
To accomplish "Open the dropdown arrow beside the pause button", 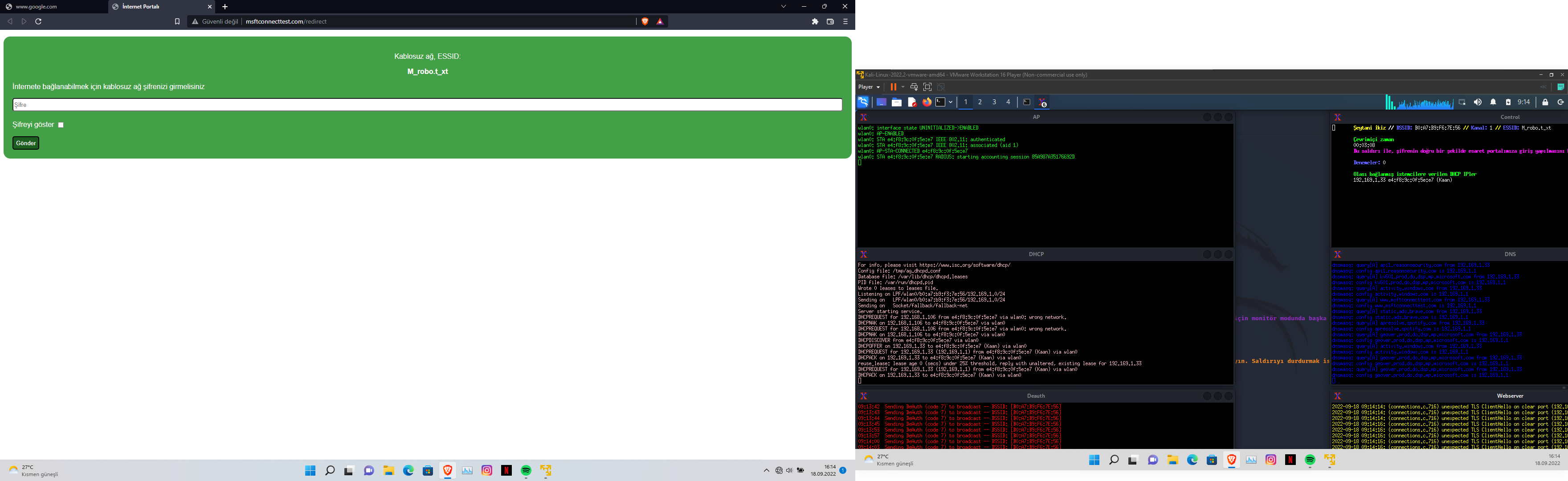I will tap(902, 87).
